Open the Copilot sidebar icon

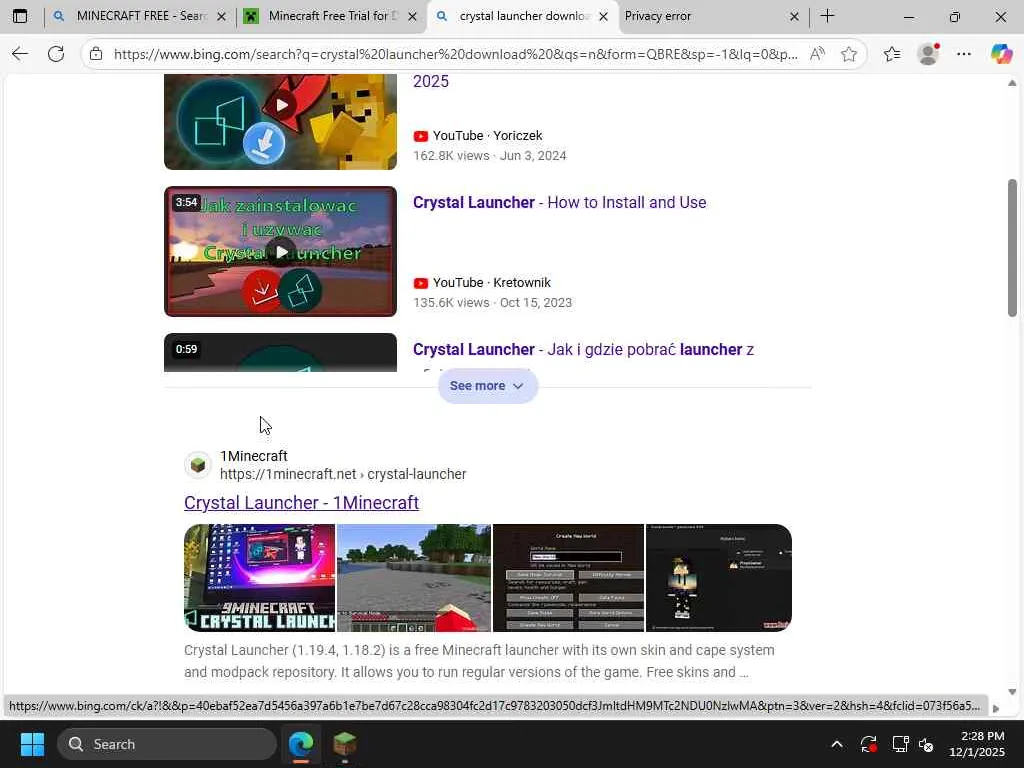(x=1001, y=54)
